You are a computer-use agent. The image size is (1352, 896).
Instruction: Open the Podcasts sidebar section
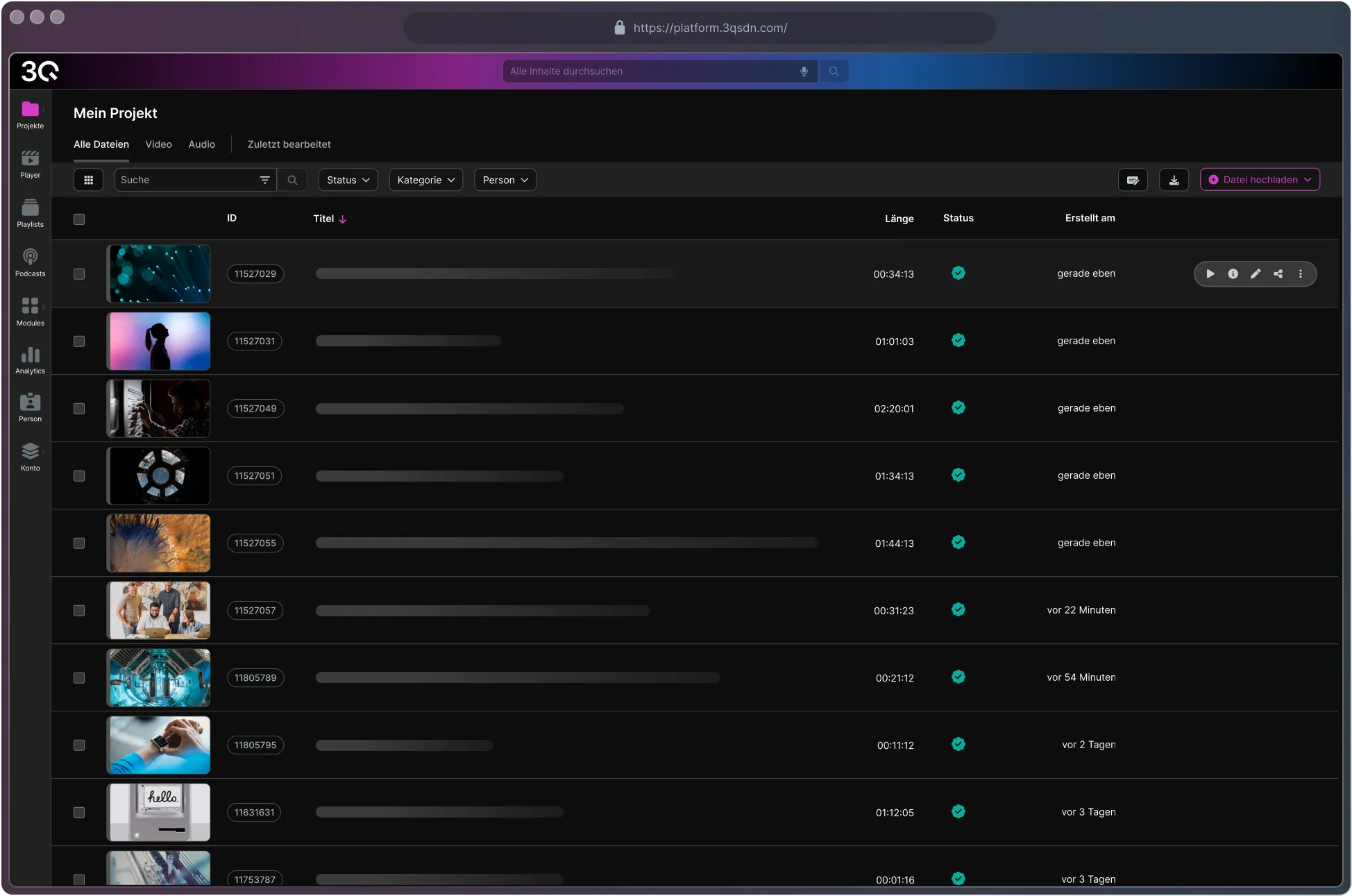30,263
